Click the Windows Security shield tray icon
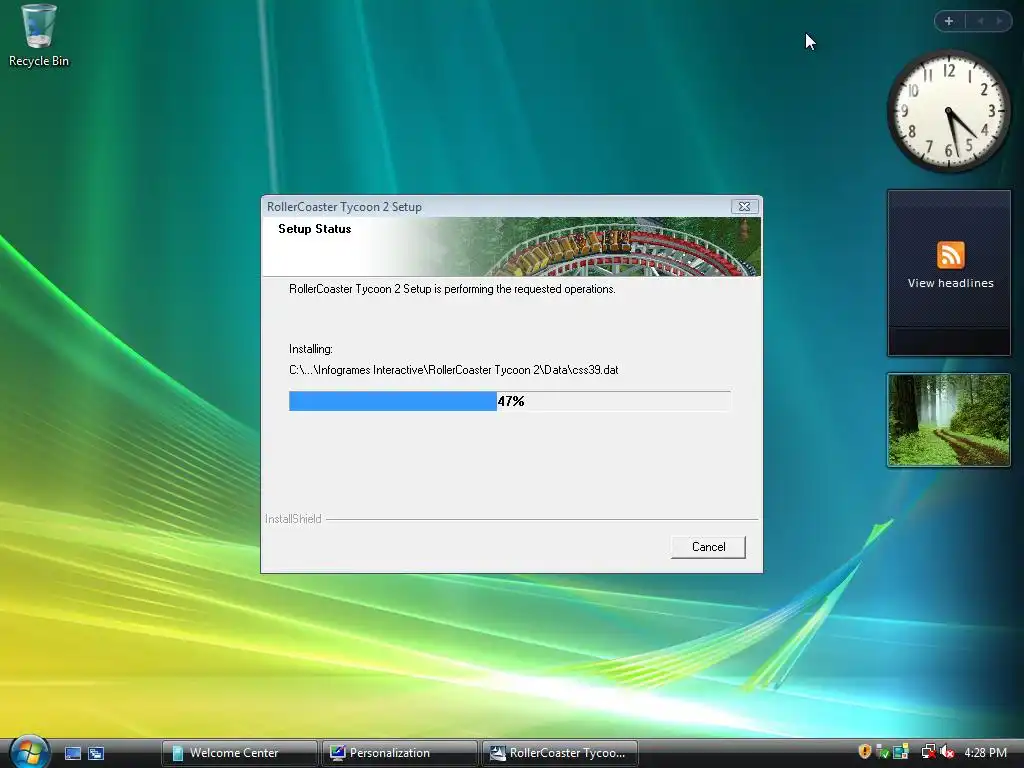Screen dimensions: 1024x768 coord(865,752)
